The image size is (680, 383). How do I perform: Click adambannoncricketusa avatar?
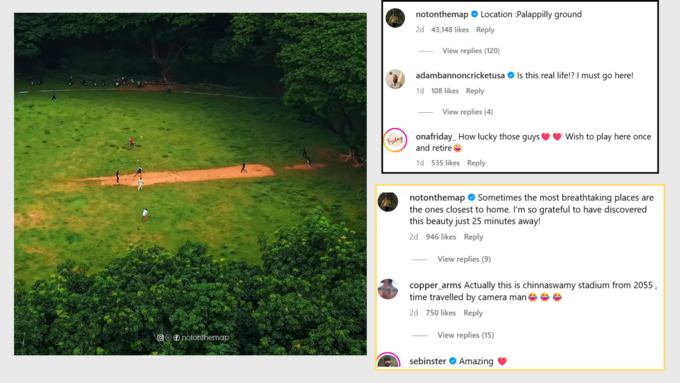[395, 79]
